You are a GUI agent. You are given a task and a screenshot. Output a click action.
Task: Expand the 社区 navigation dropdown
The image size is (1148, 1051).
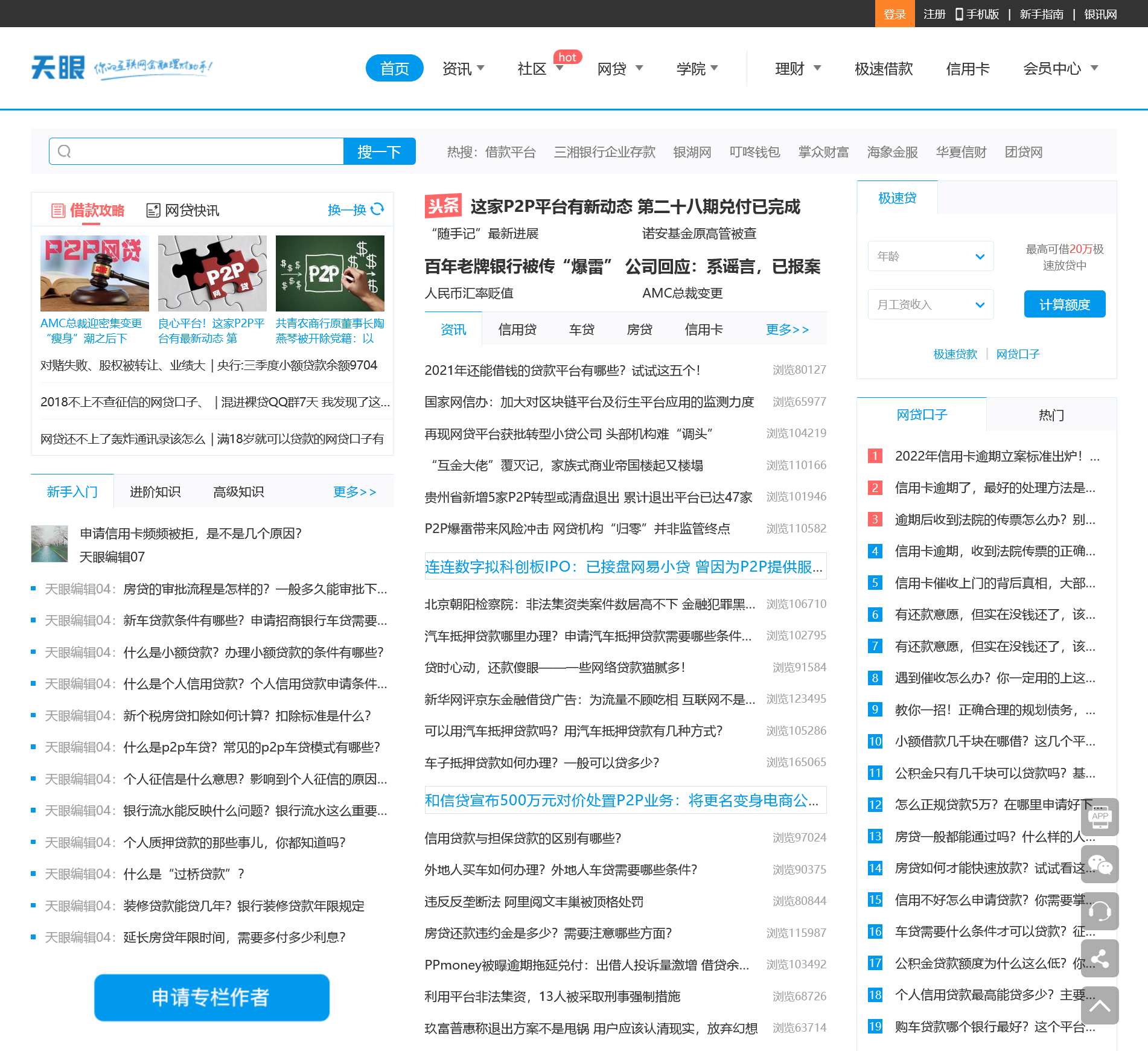[x=559, y=68]
